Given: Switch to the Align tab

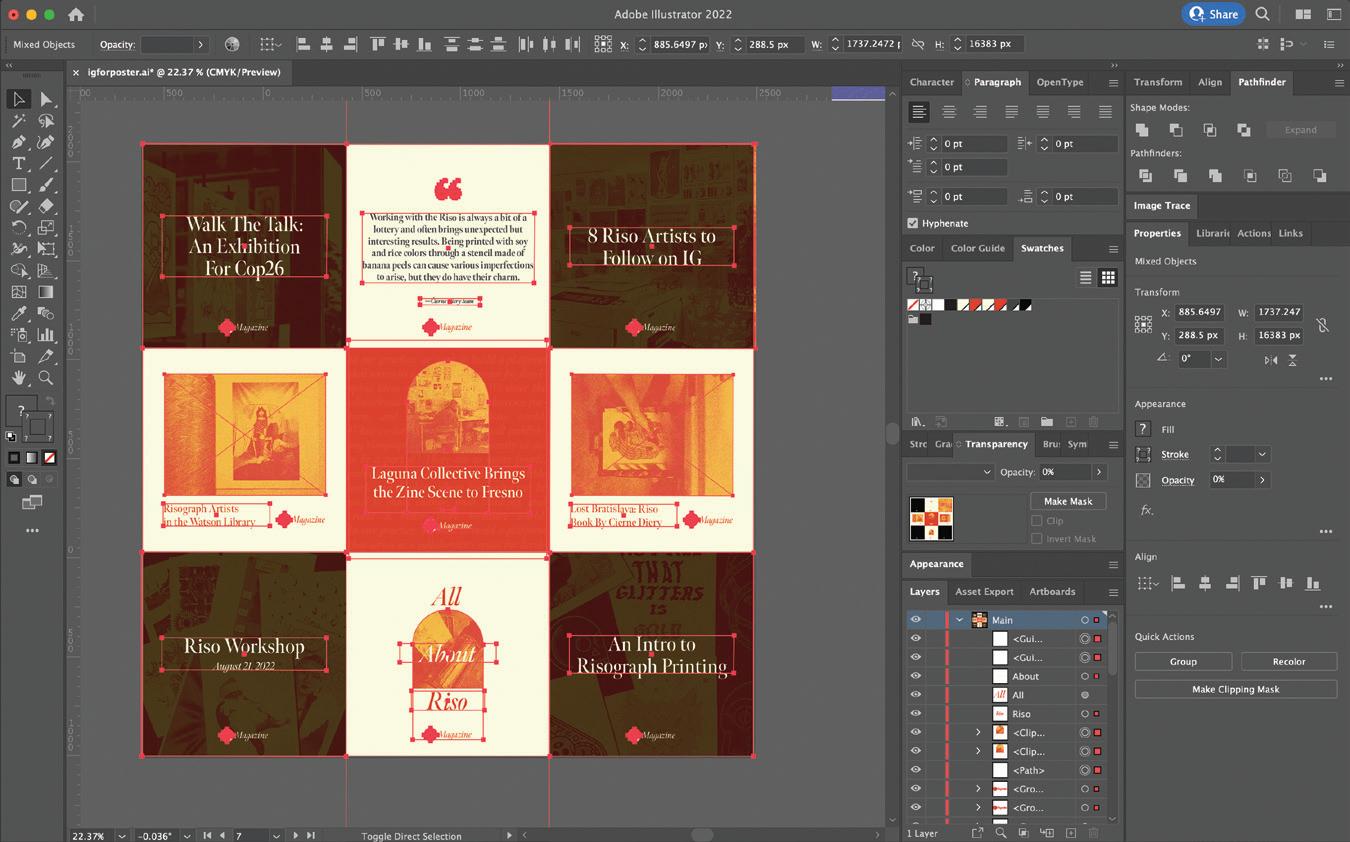Looking at the screenshot, I should 1210,82.
